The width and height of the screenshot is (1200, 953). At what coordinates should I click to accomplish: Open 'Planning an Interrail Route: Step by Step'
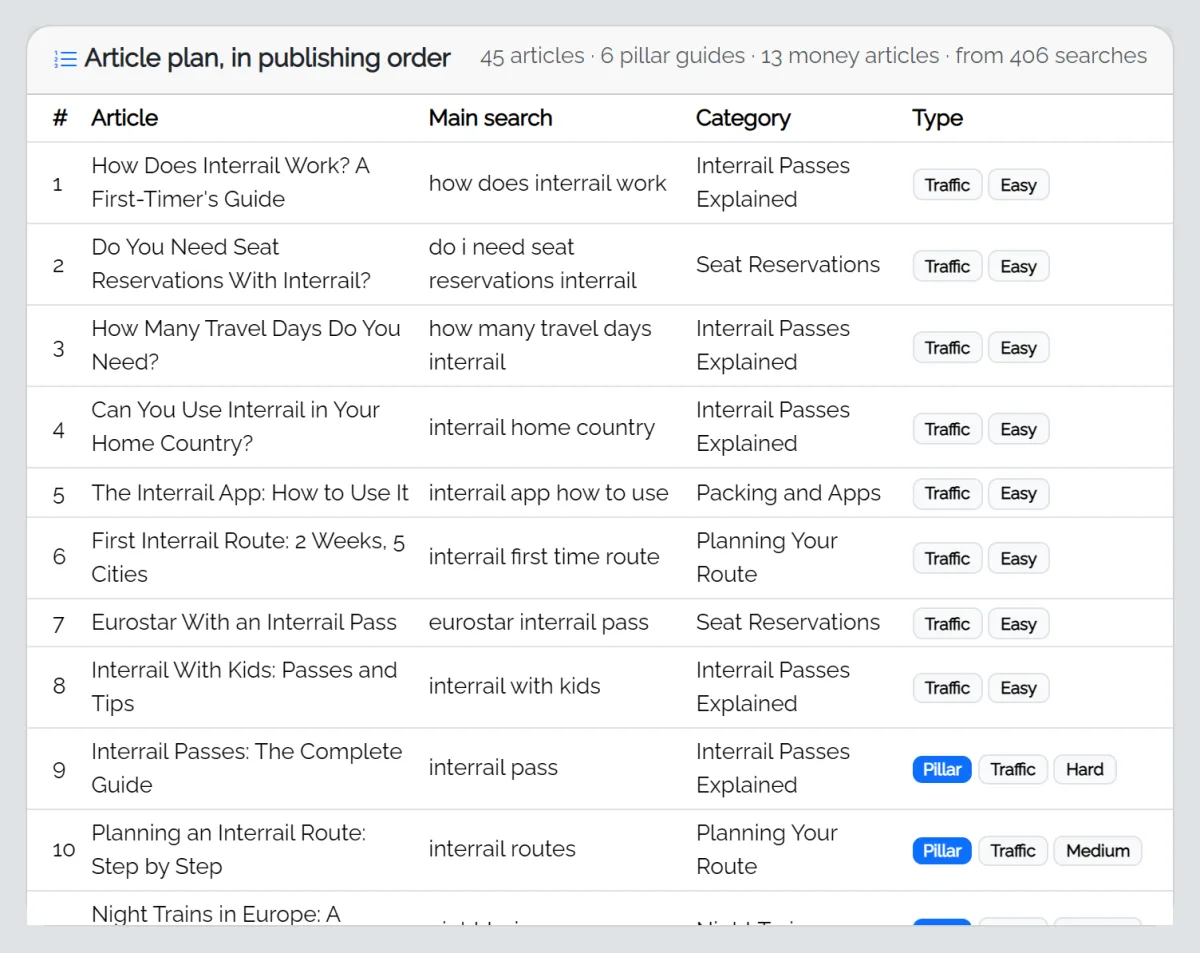coord(229,850)
